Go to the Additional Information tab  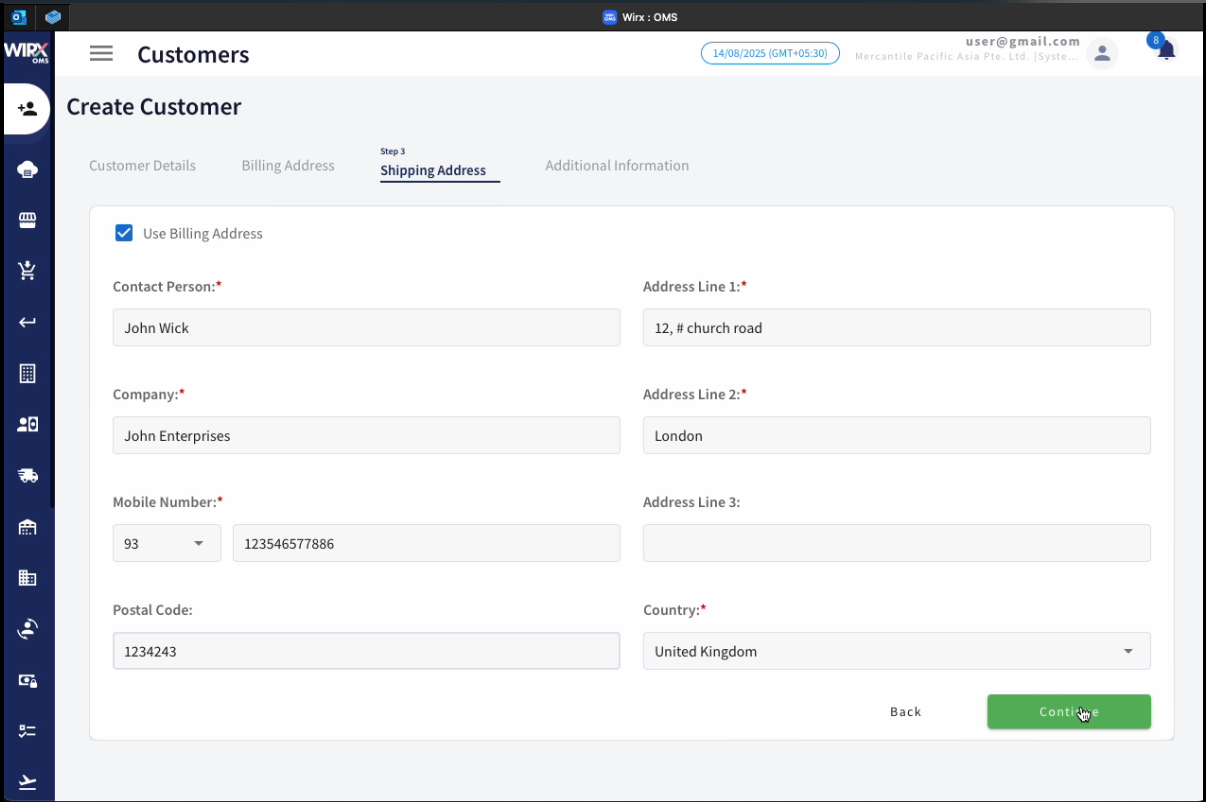pyautogui.click(x=617, y=165)
